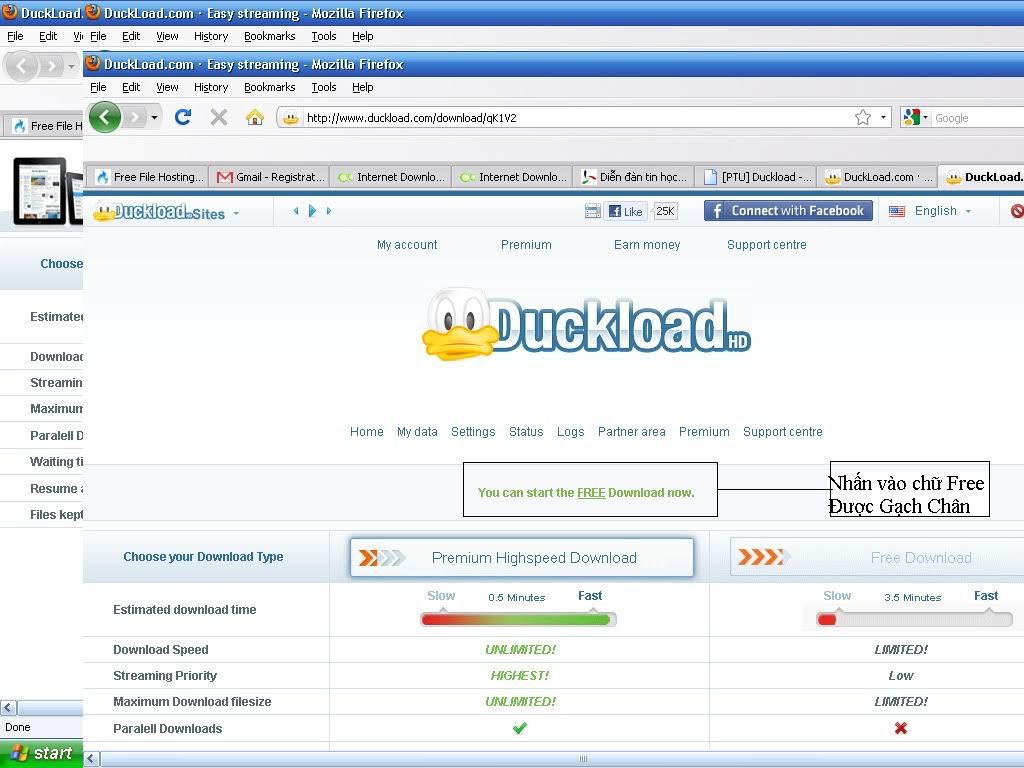Switch to first Internet Downlo... tab
This screenshot has height=768, width=1024.
391,176
